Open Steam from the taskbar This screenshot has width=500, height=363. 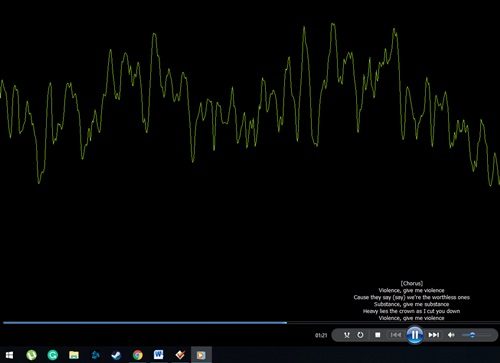(x=116, y=355)
